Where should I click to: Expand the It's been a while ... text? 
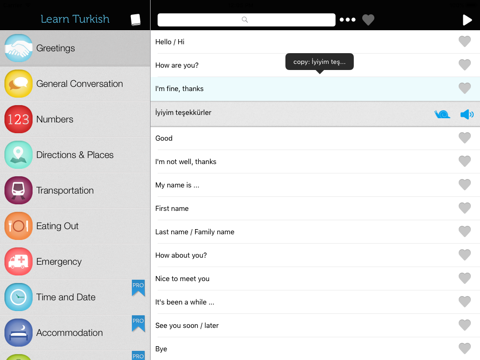185,302
